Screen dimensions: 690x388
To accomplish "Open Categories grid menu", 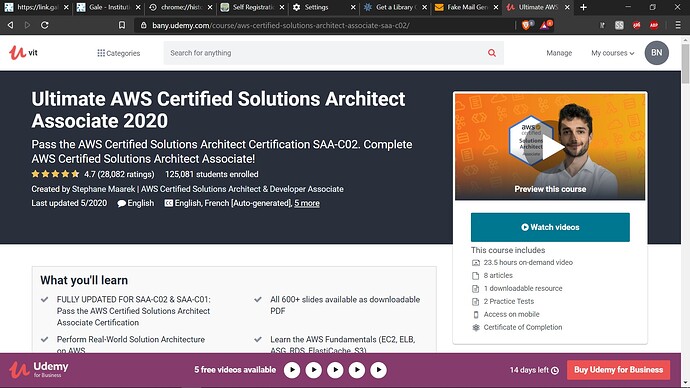I will tap(119, 53).
